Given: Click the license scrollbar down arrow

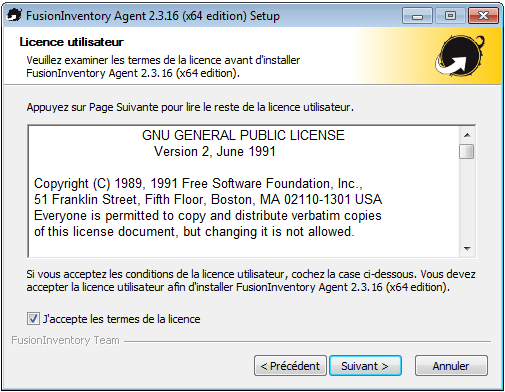Looking at the screenshot, I should coord(467,248).
